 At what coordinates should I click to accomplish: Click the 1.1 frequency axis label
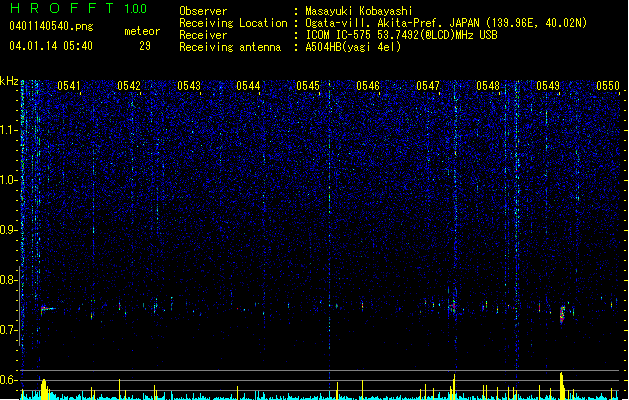point(9,130)
